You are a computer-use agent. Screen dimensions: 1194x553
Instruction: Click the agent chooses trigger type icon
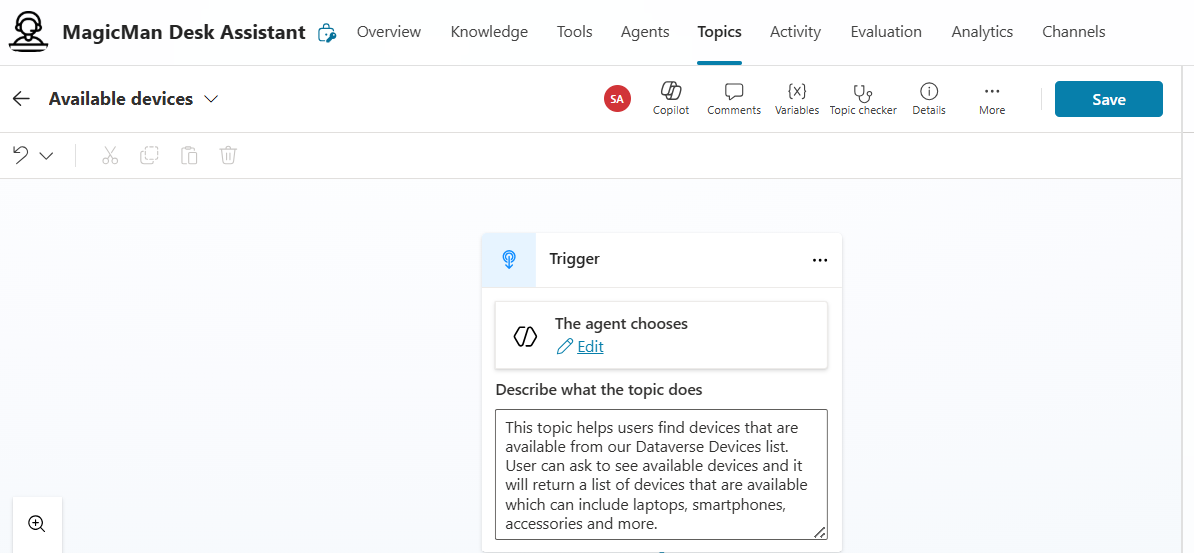[x=525, y=335]
